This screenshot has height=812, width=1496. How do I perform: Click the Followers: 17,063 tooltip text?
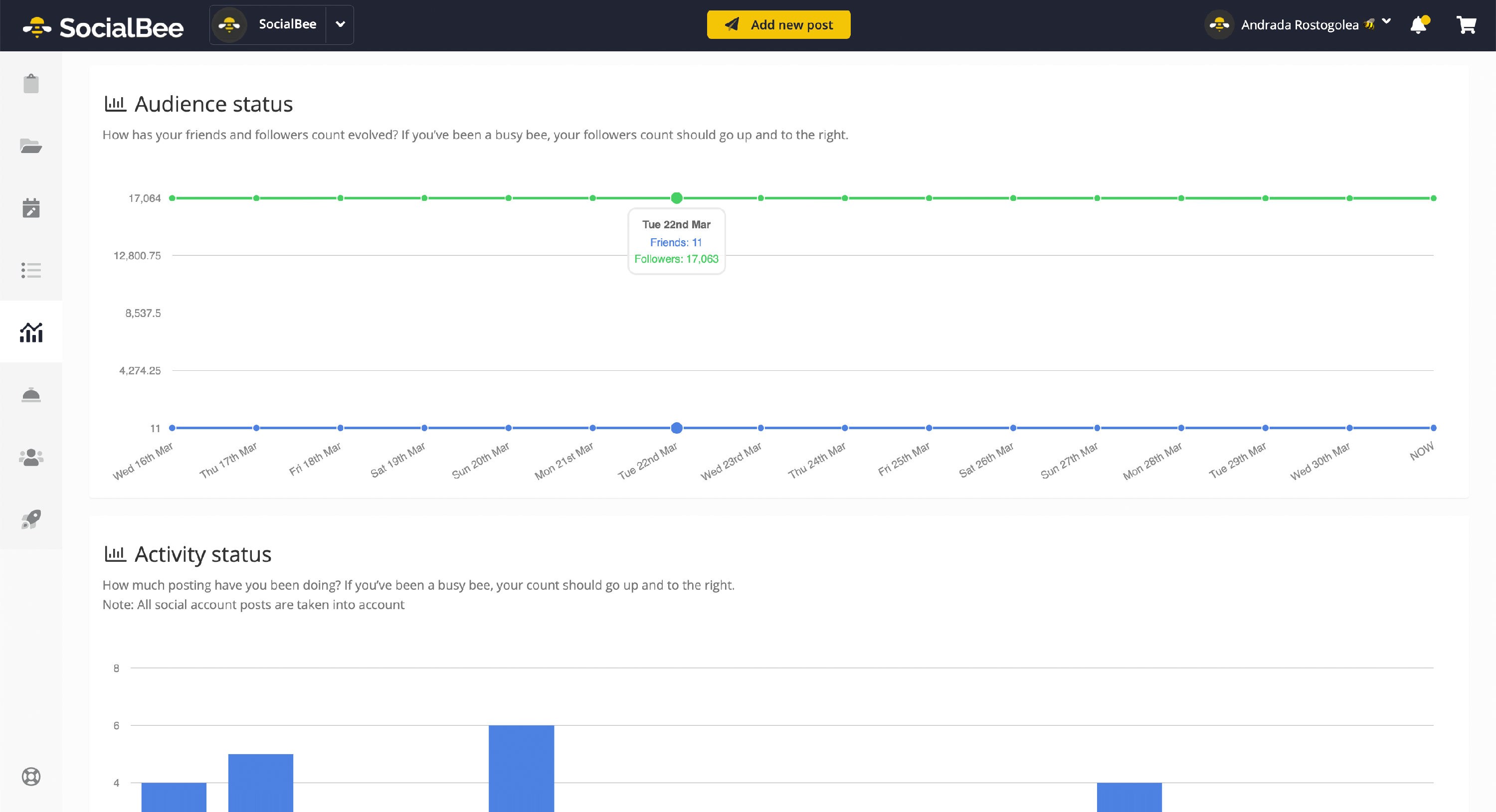click(676, 259)
